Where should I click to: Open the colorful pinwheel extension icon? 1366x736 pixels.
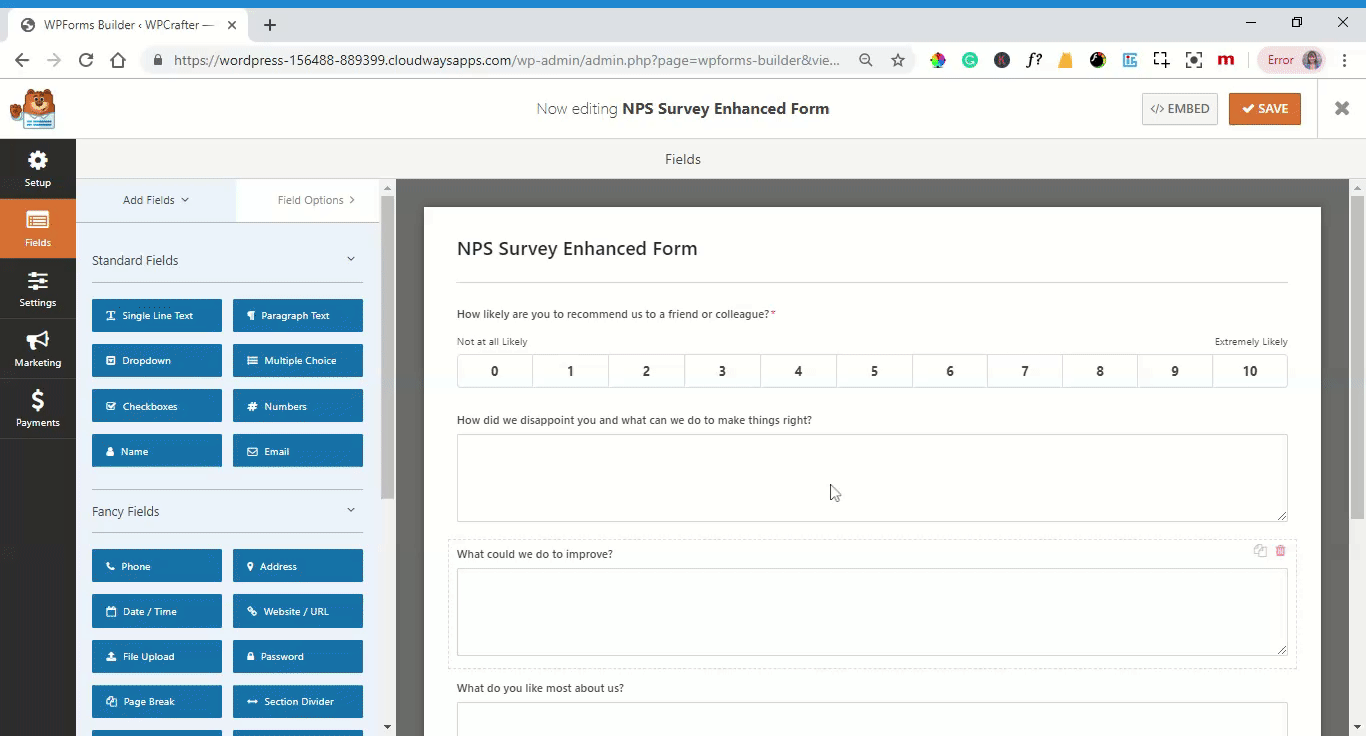pyautogui.click(x=938, y=60)
